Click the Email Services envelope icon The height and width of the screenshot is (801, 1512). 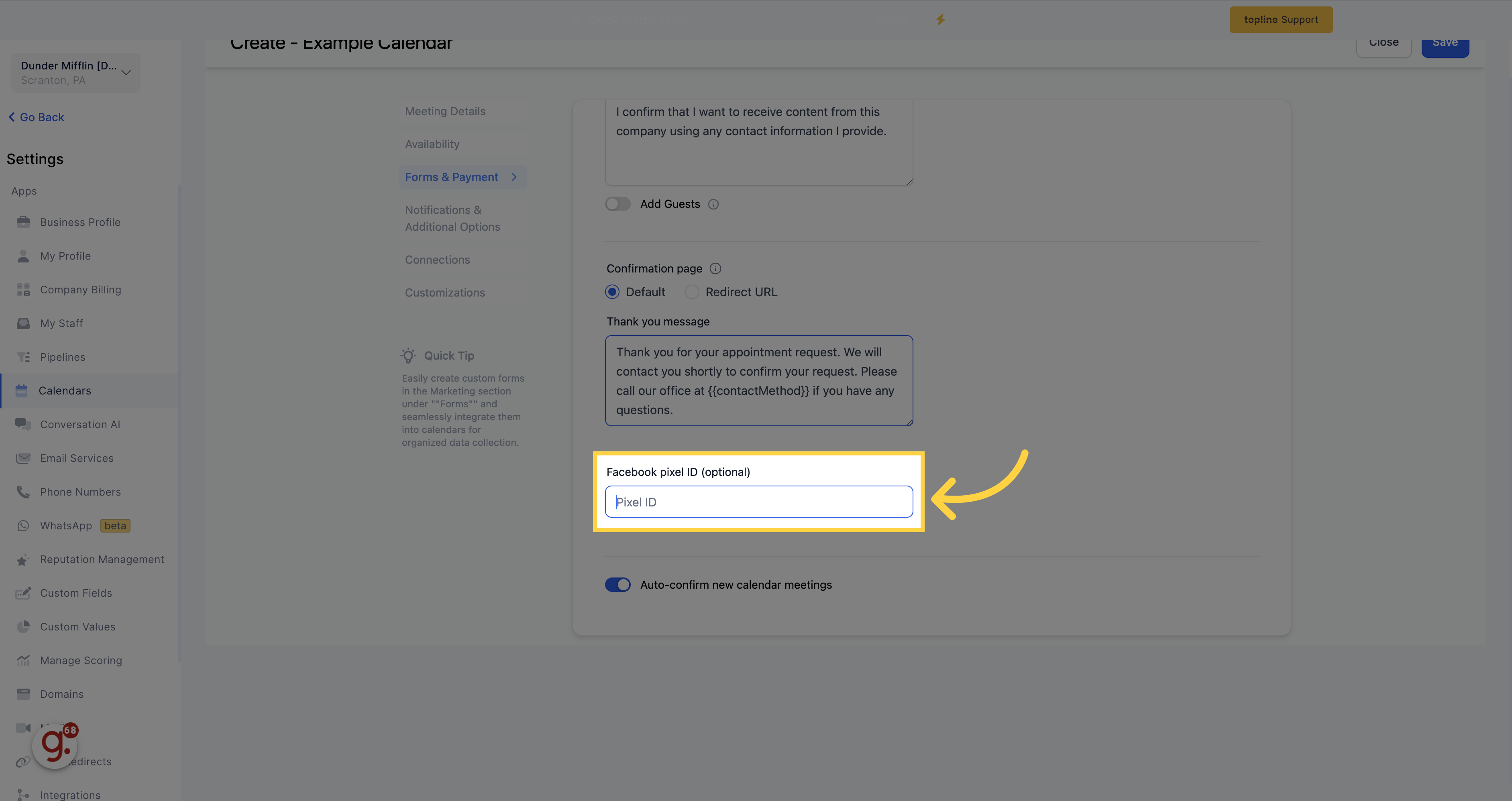tap(23, 458)
